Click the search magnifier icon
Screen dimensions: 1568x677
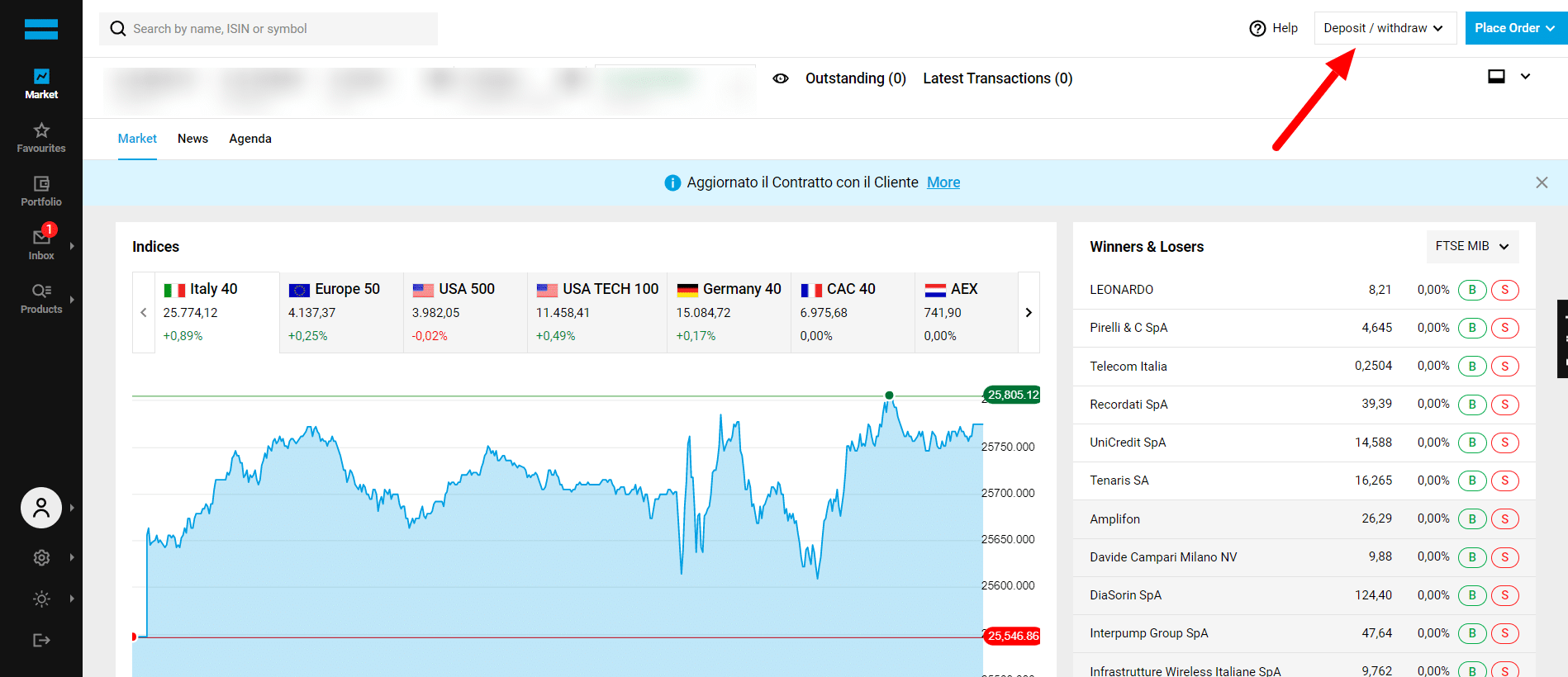coord(118,29)
